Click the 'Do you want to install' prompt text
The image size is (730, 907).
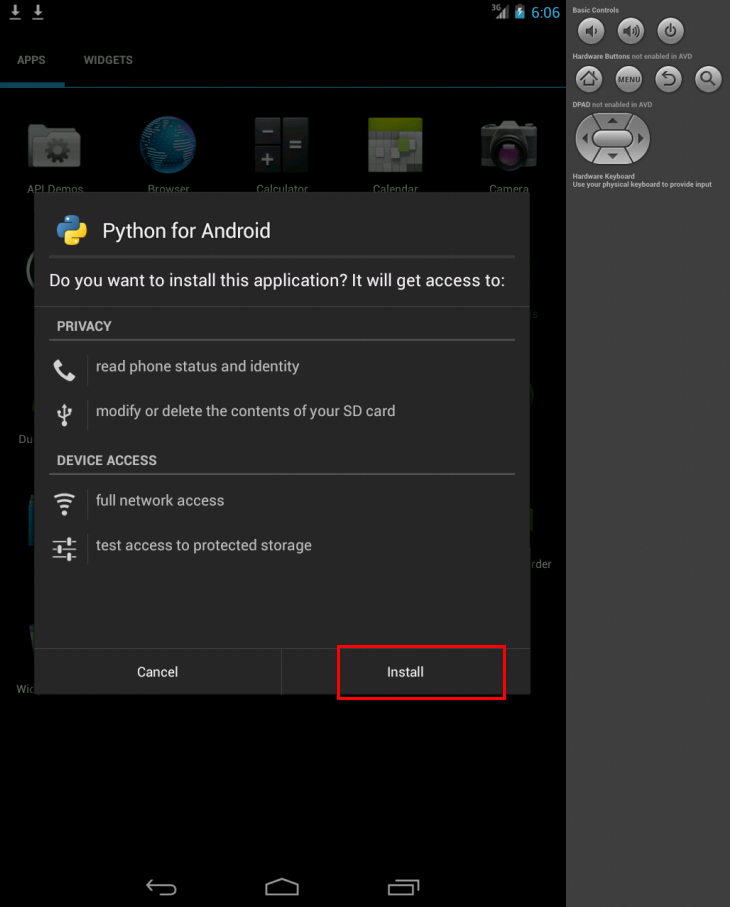click(277, 281)
